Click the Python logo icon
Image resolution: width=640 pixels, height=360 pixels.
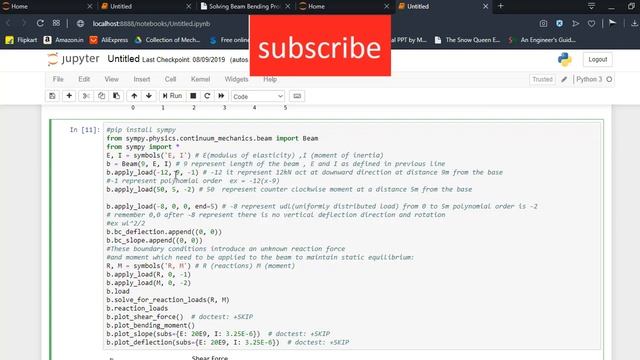click(564, 60)
